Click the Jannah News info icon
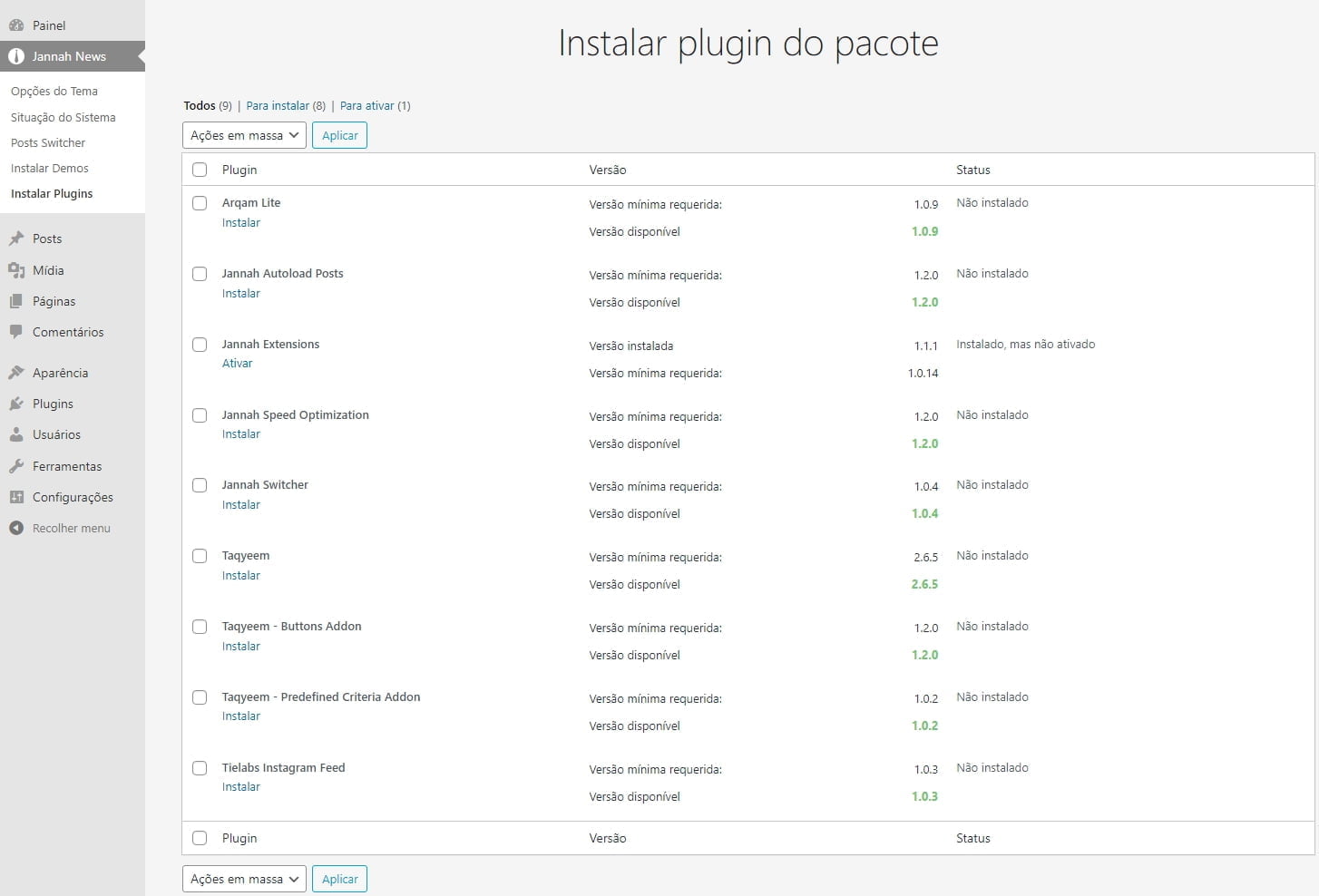This screenshot has width=1319, height=896. 16,56
